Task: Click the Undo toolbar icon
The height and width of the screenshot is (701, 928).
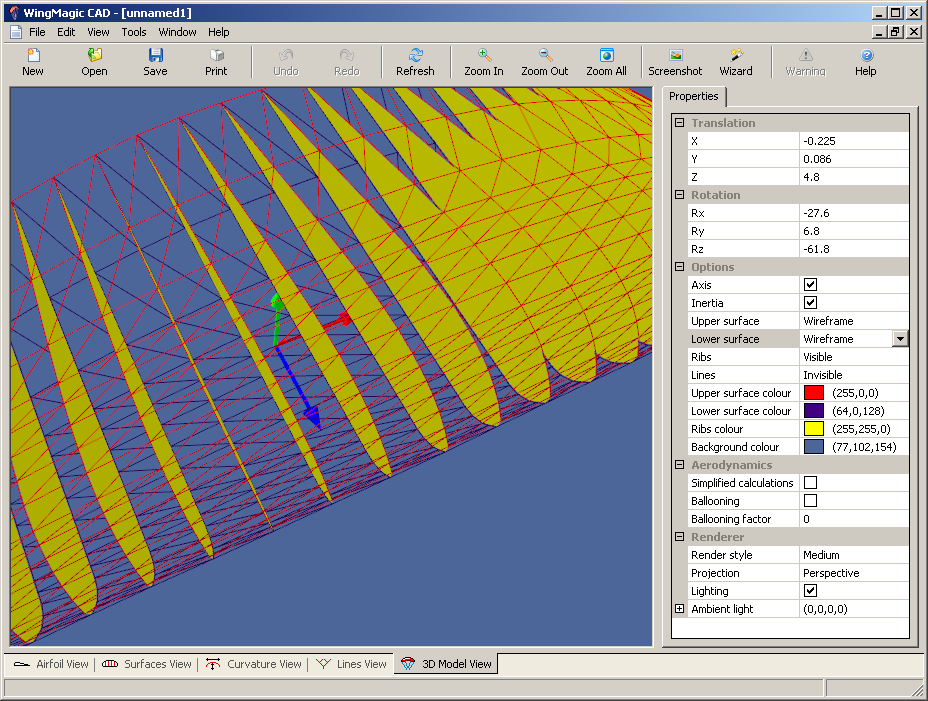Action: tap(286, 55)
